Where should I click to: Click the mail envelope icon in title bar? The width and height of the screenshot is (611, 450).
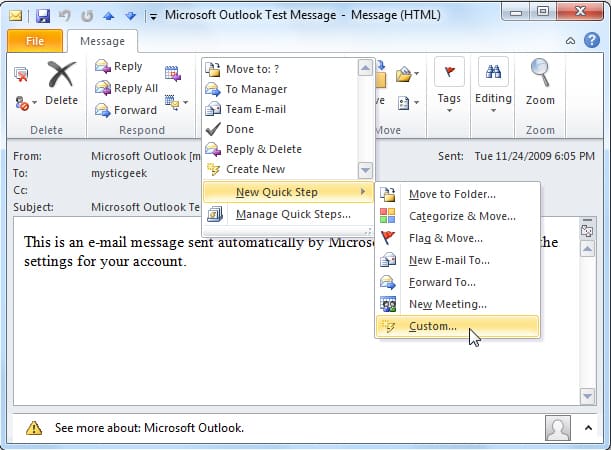click(16, 16)
